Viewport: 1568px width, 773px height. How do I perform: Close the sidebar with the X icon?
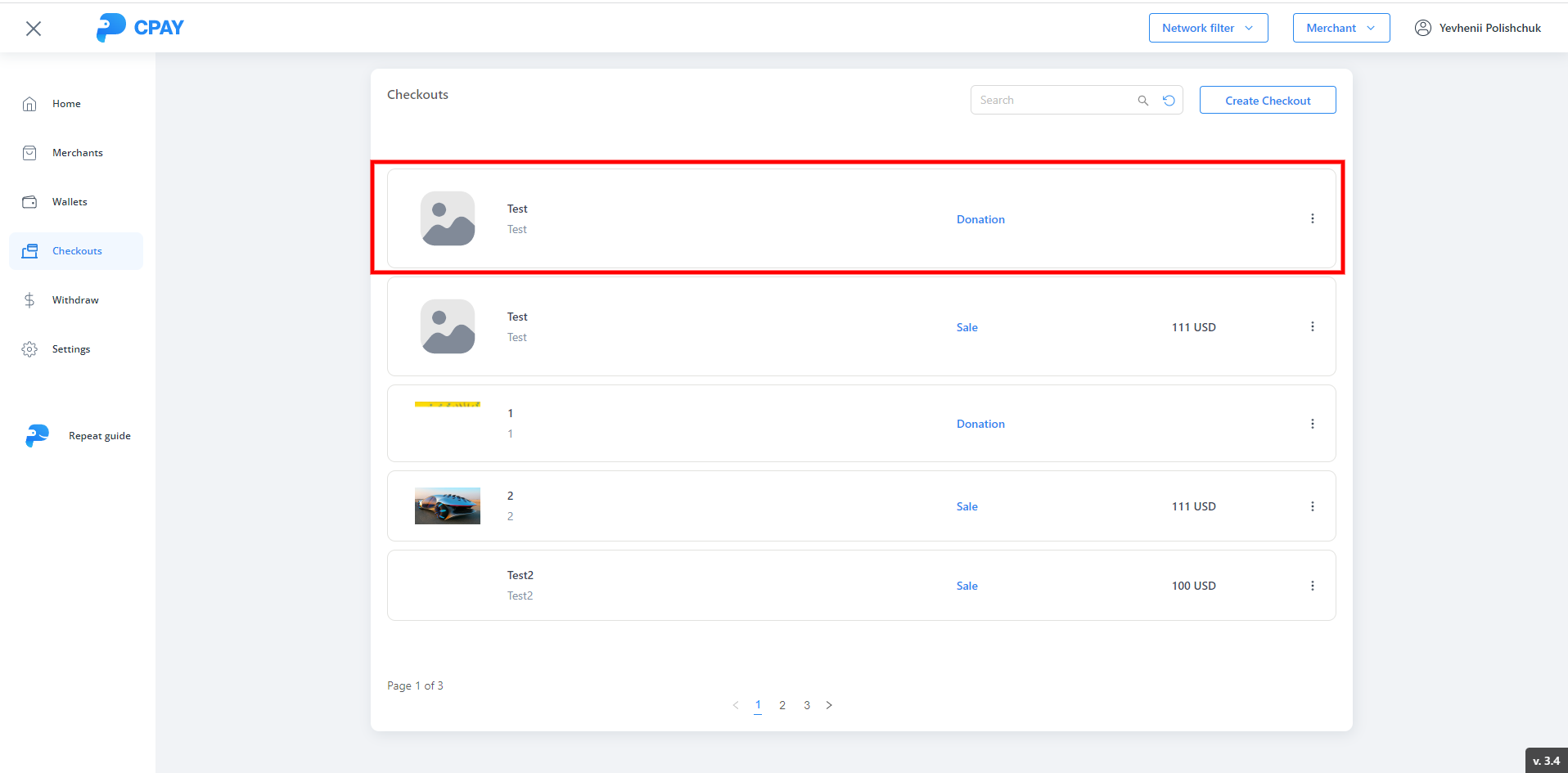[x=34, y=29]
